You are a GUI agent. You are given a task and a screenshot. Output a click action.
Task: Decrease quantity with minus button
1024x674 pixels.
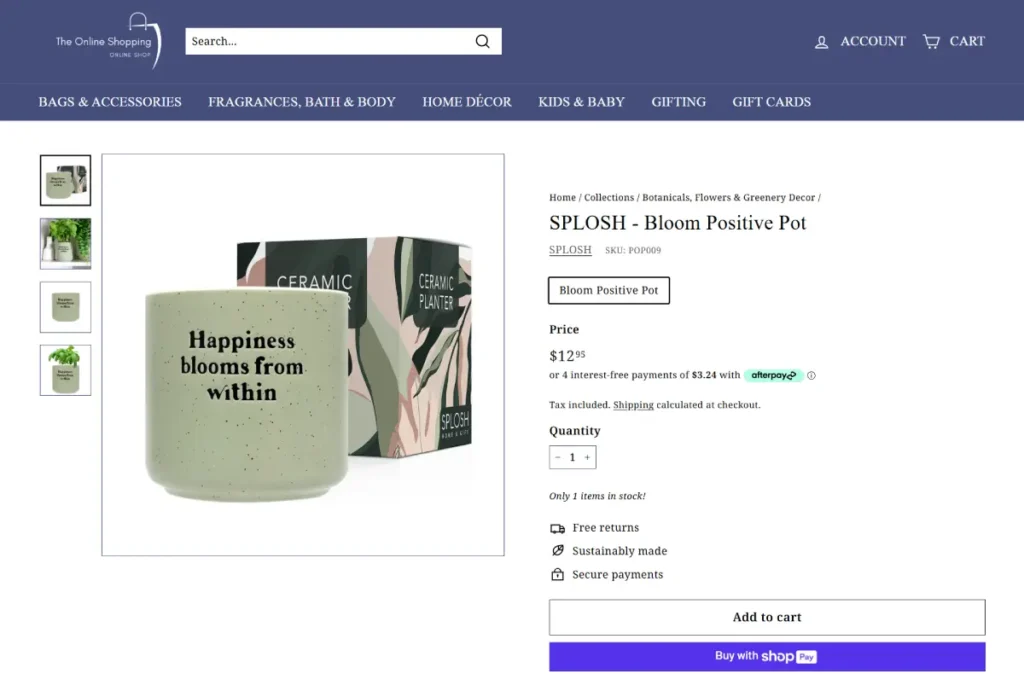(558, 457)
